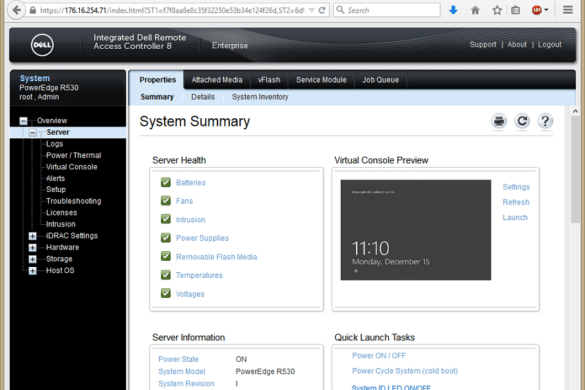Screen dimensions: 585x390
Task: Open the browser hamburger menu
Action: coord(567,10)
